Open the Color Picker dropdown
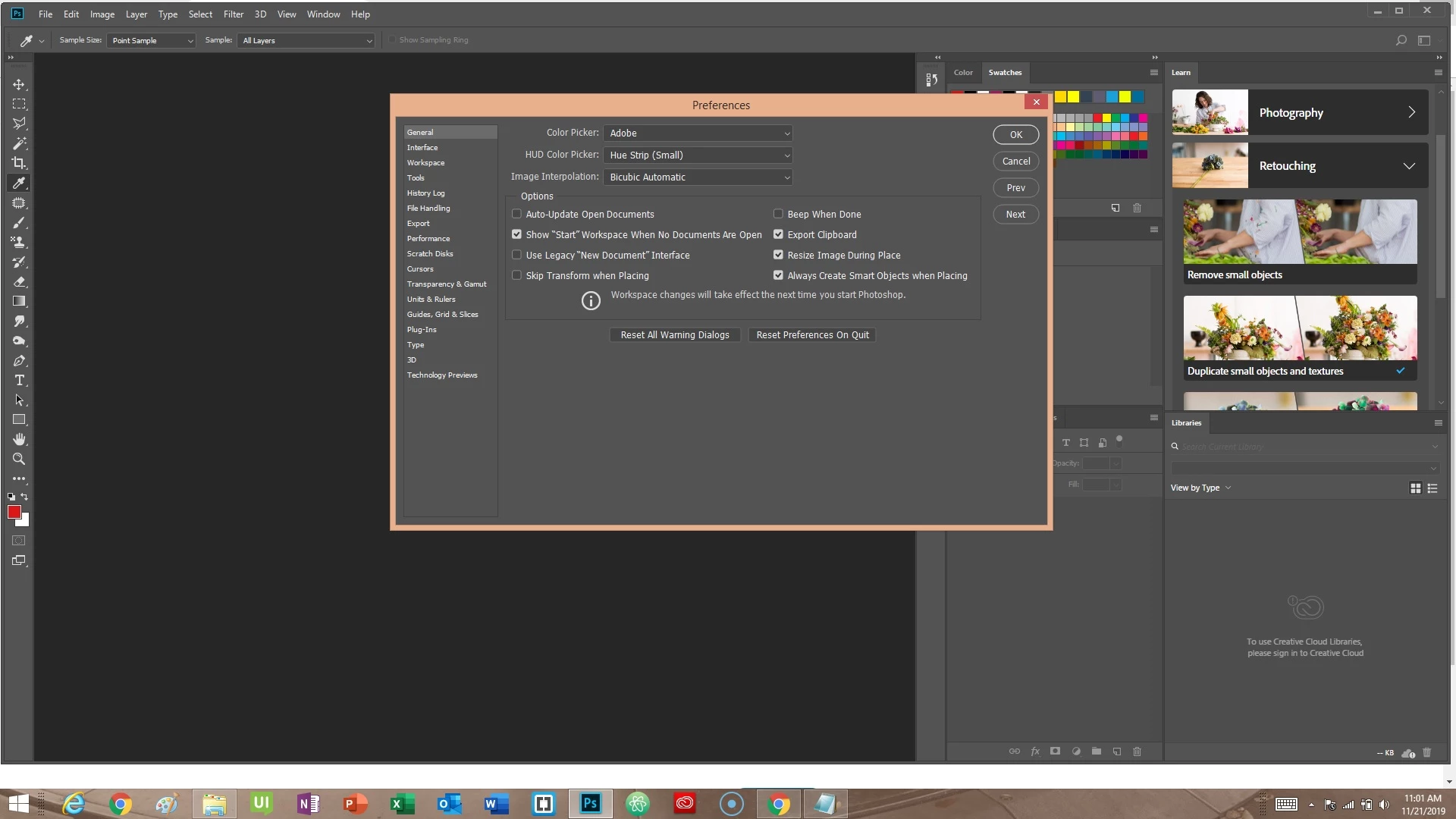 pyautogui.click(x=698, y=133)
